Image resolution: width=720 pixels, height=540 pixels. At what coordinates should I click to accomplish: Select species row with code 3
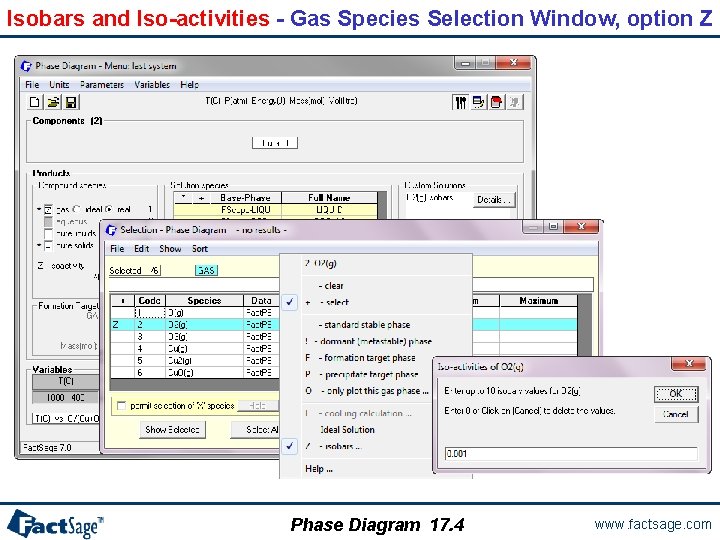click(x=195, y=337)
